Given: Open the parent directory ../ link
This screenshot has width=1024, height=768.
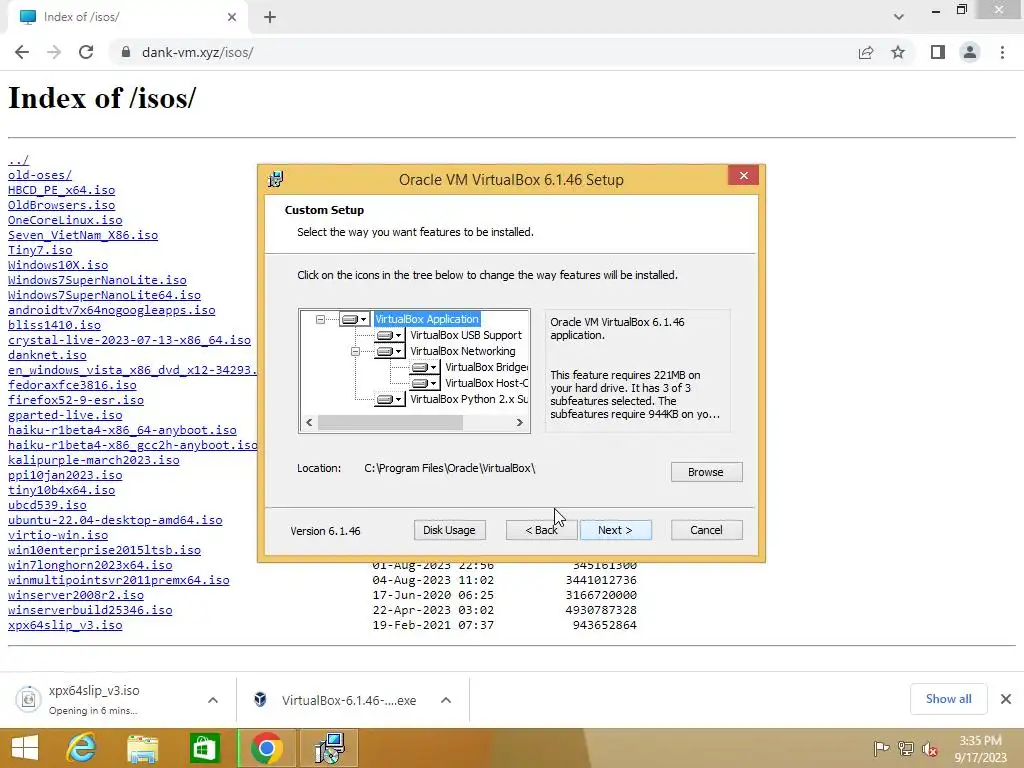Looking at the screenshot, I should click(x=18, y=160).
